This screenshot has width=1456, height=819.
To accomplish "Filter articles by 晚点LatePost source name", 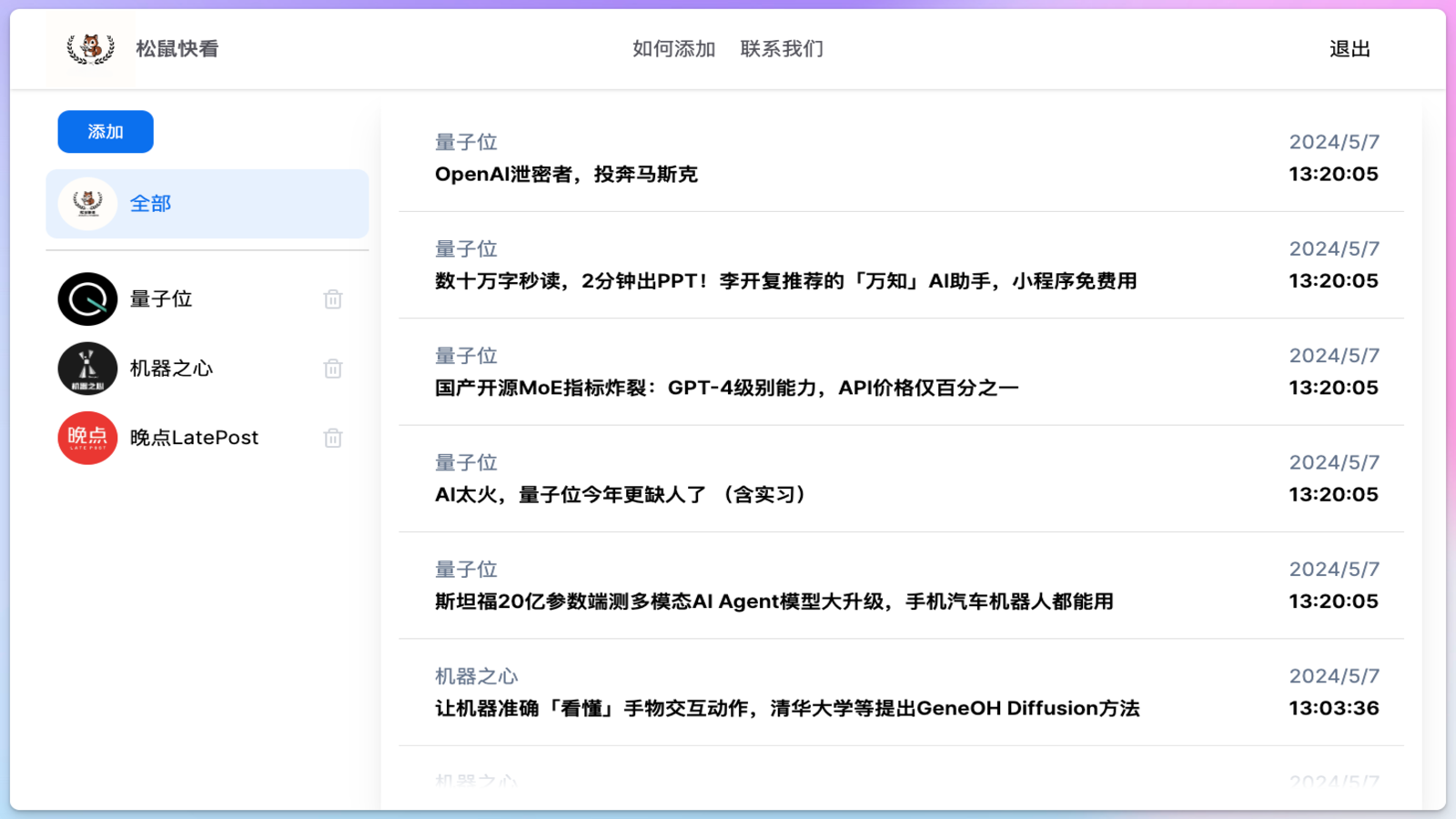I will click(194, 438).
